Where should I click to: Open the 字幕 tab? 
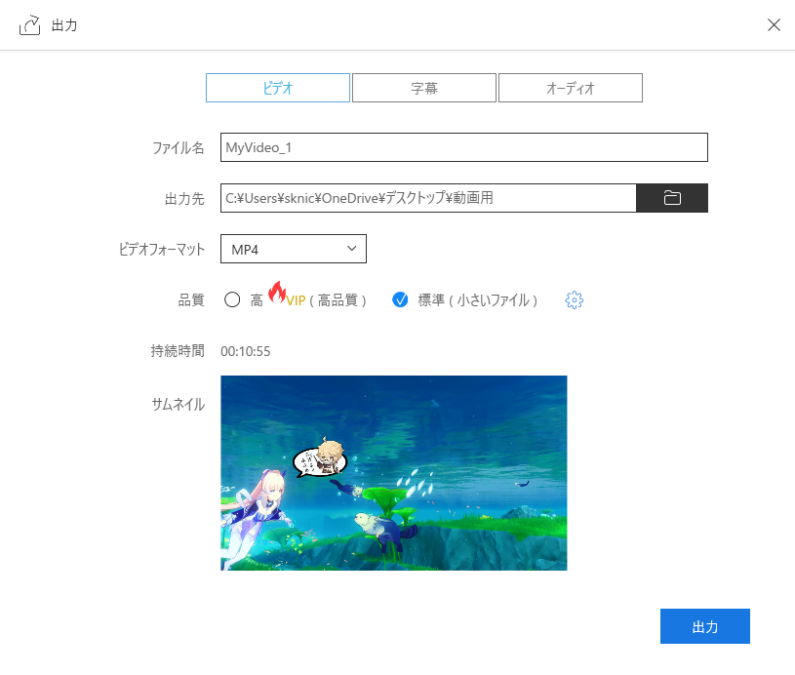tap(424, 88)
